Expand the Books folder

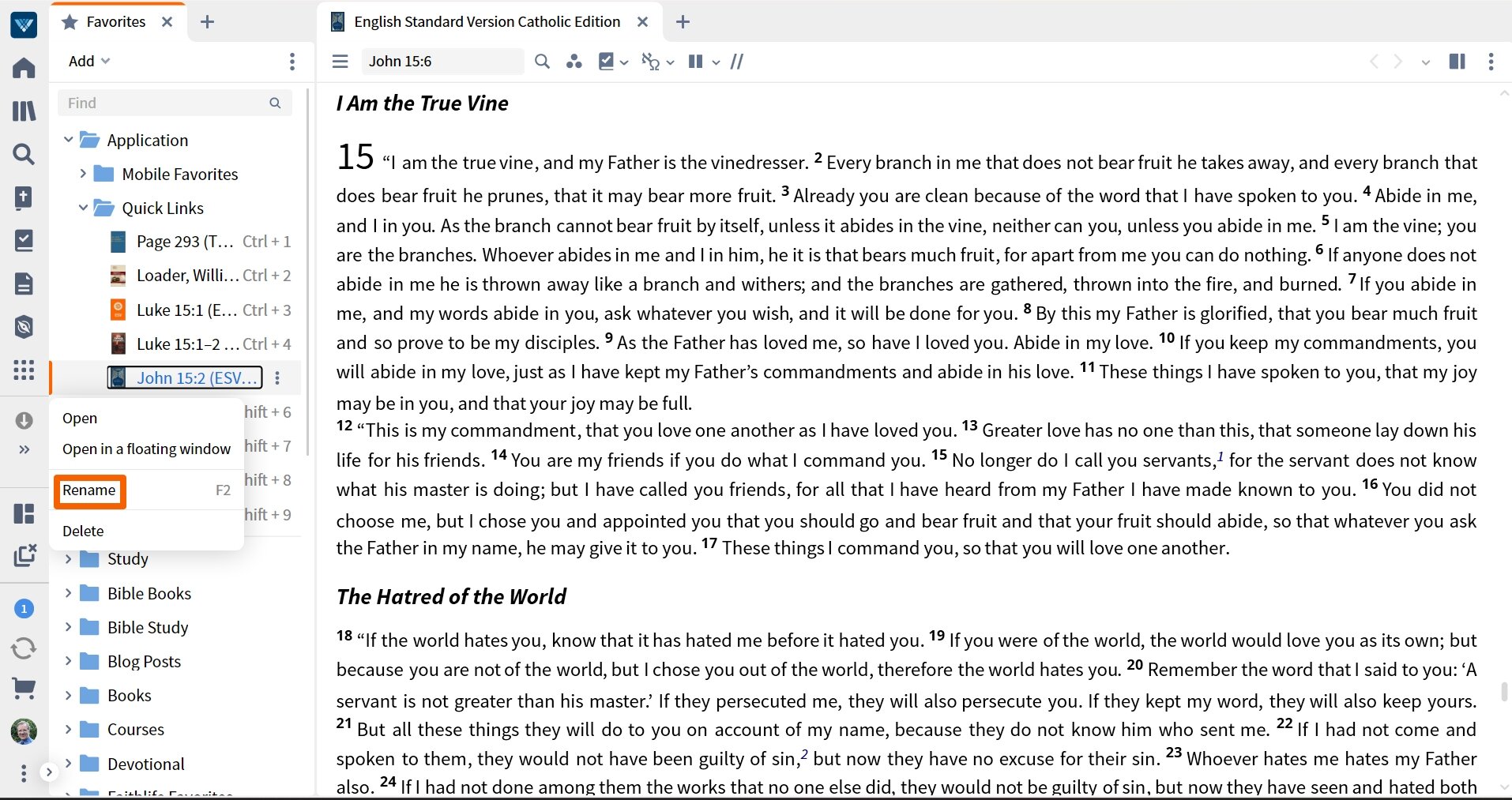(x=68, y=695)
